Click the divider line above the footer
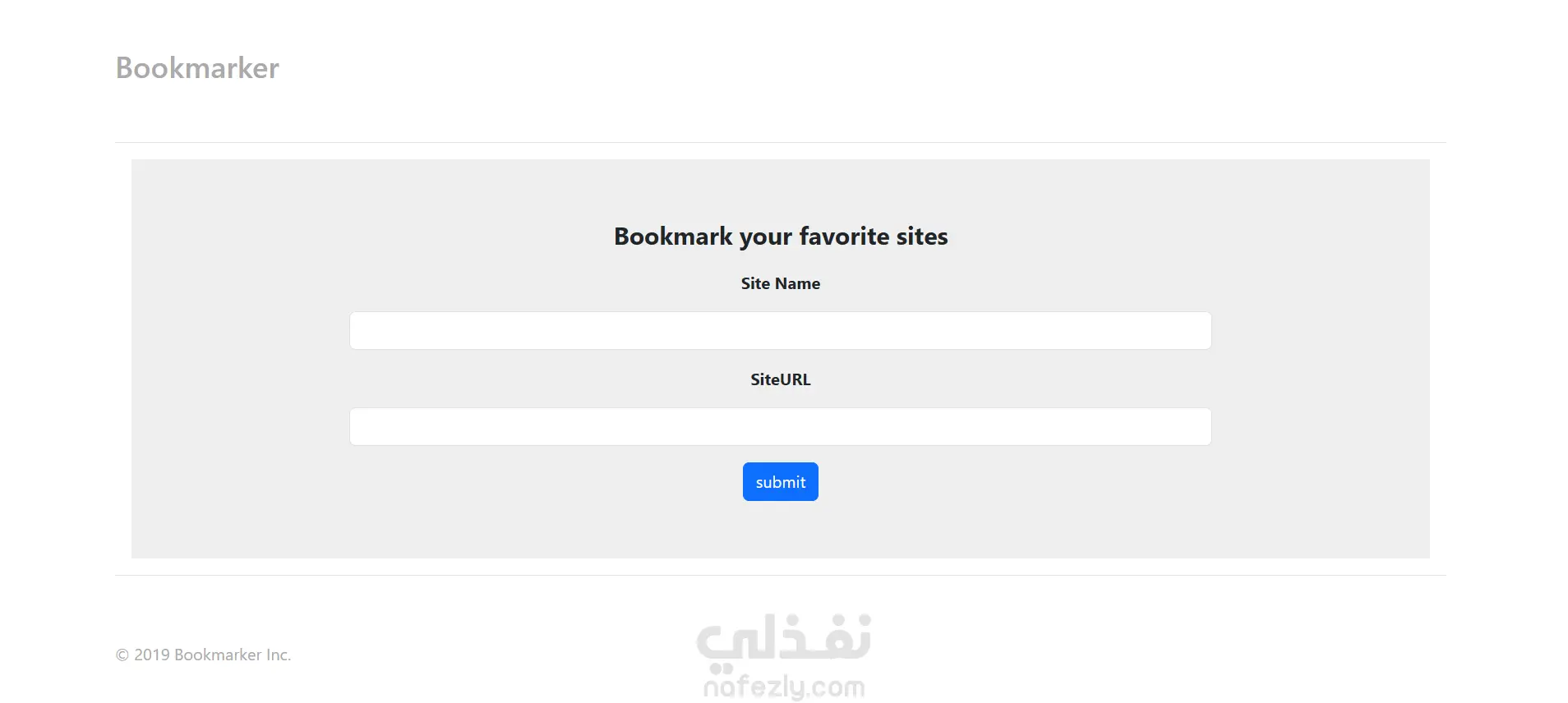The image size is (1568, 703). coord(780,575)
